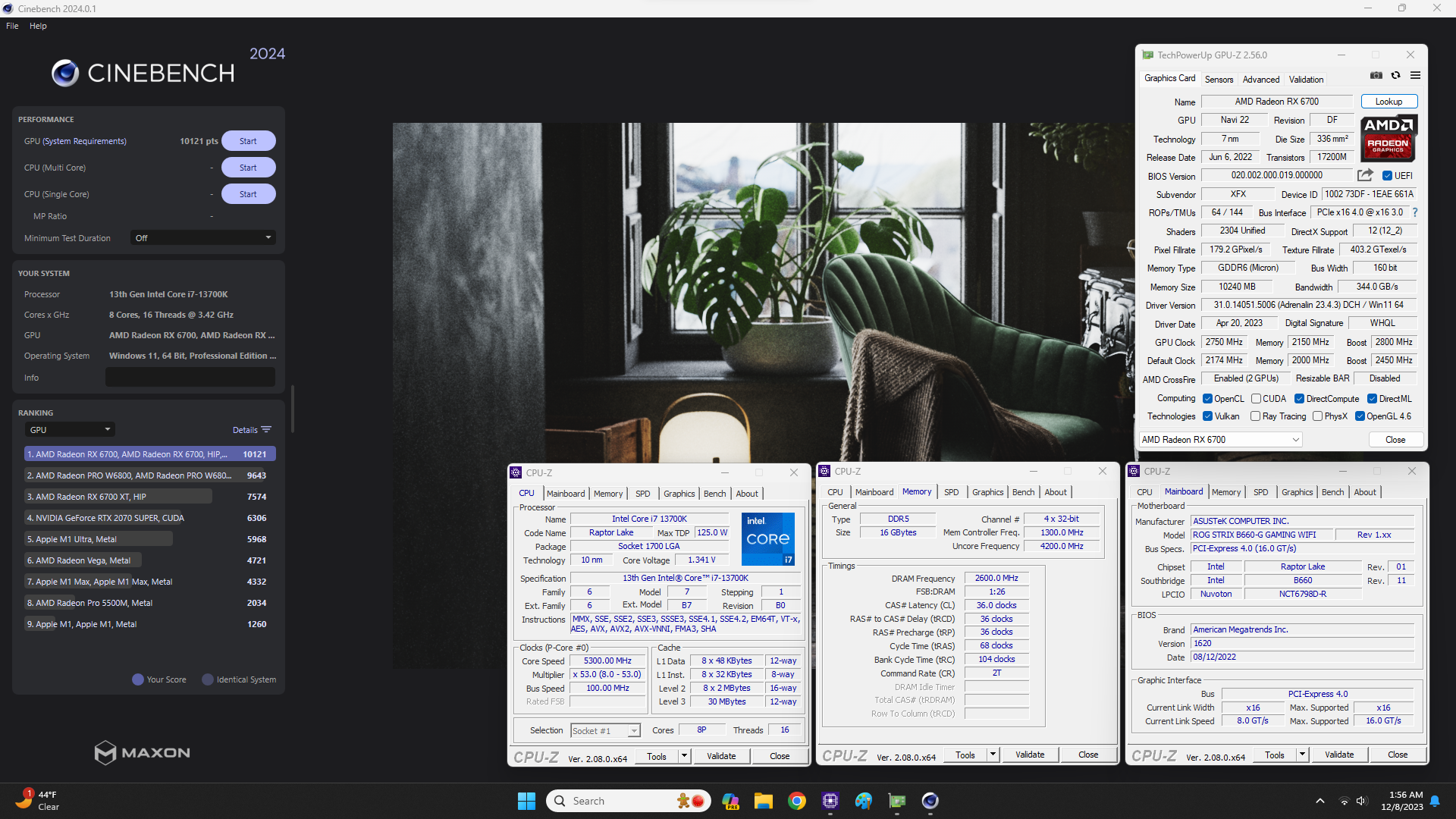Image resolution: width=1456 pixels, height=819 pixels.
Task: Click the Maxon logo at bottom left
Action: point(143,752)
